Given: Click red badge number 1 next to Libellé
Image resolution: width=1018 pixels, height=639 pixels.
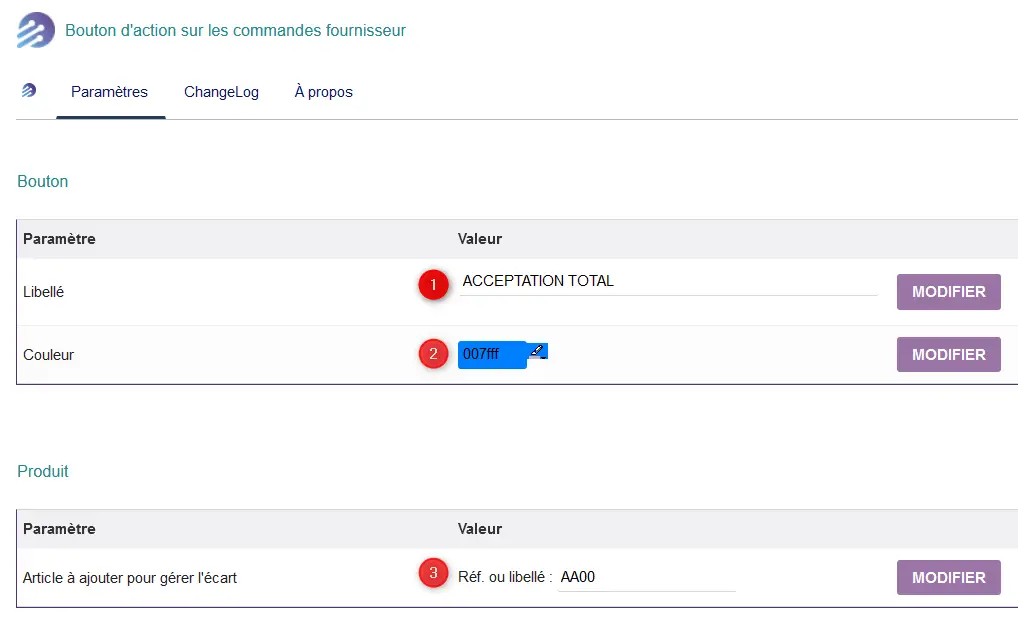Looking at the screenshot, I should (433, 285).
